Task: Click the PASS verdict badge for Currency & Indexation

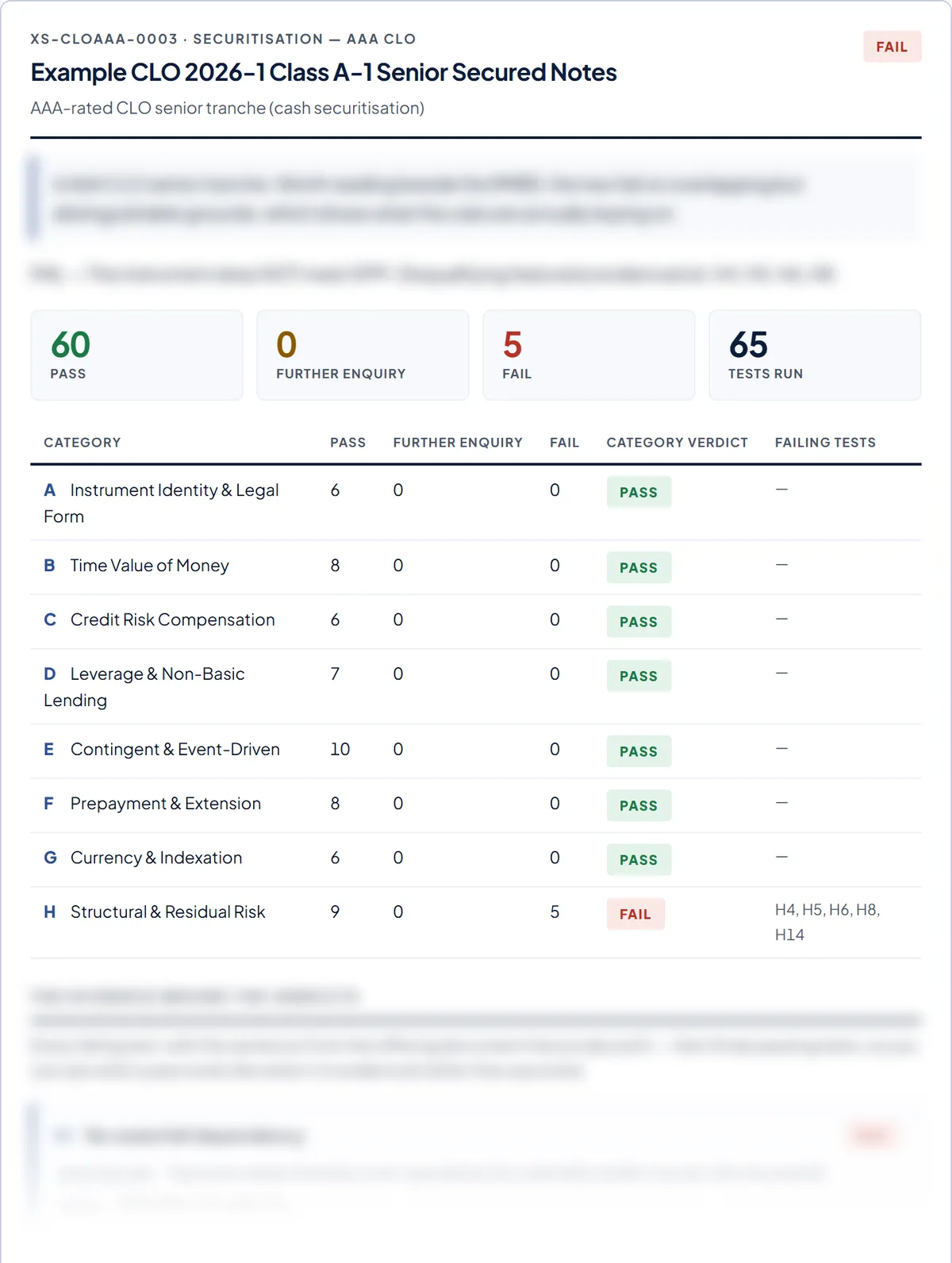Action: click(639, 860)
